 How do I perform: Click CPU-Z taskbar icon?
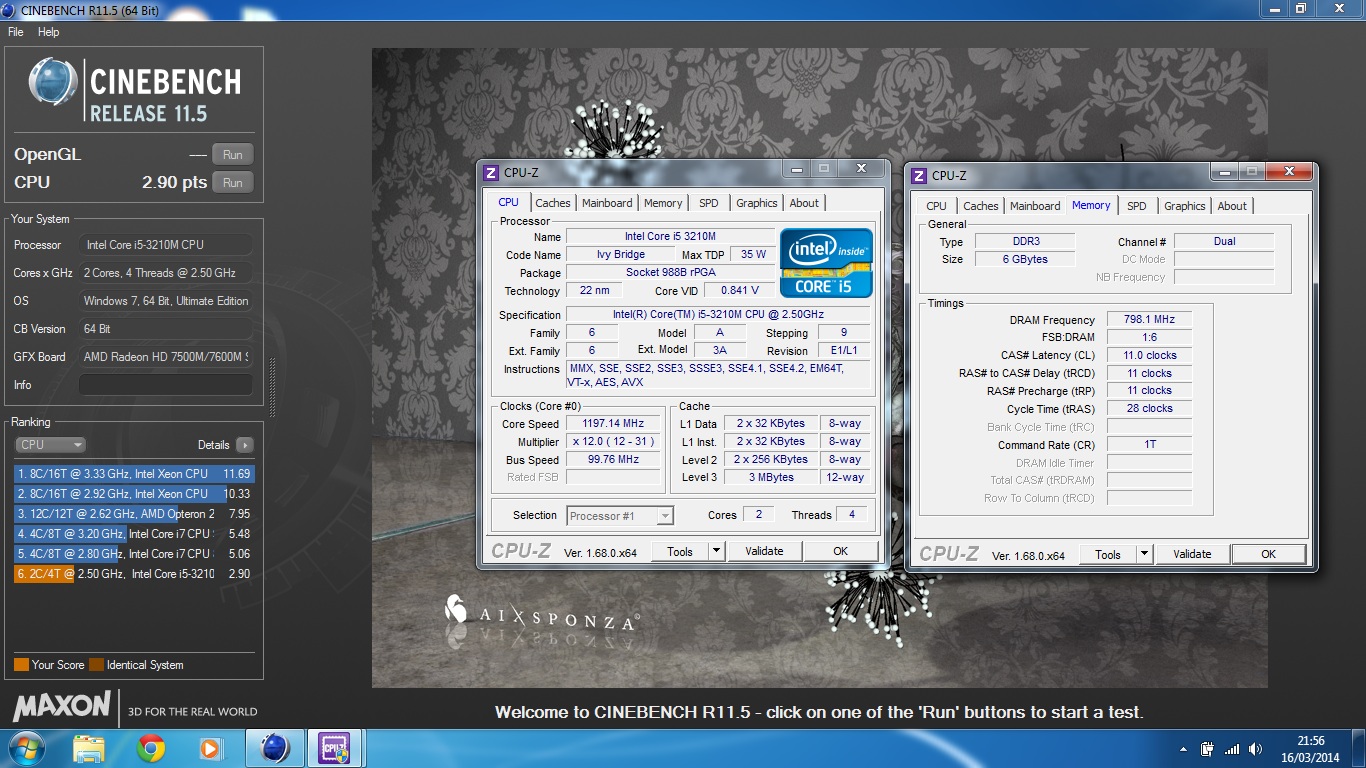[334, 748]
